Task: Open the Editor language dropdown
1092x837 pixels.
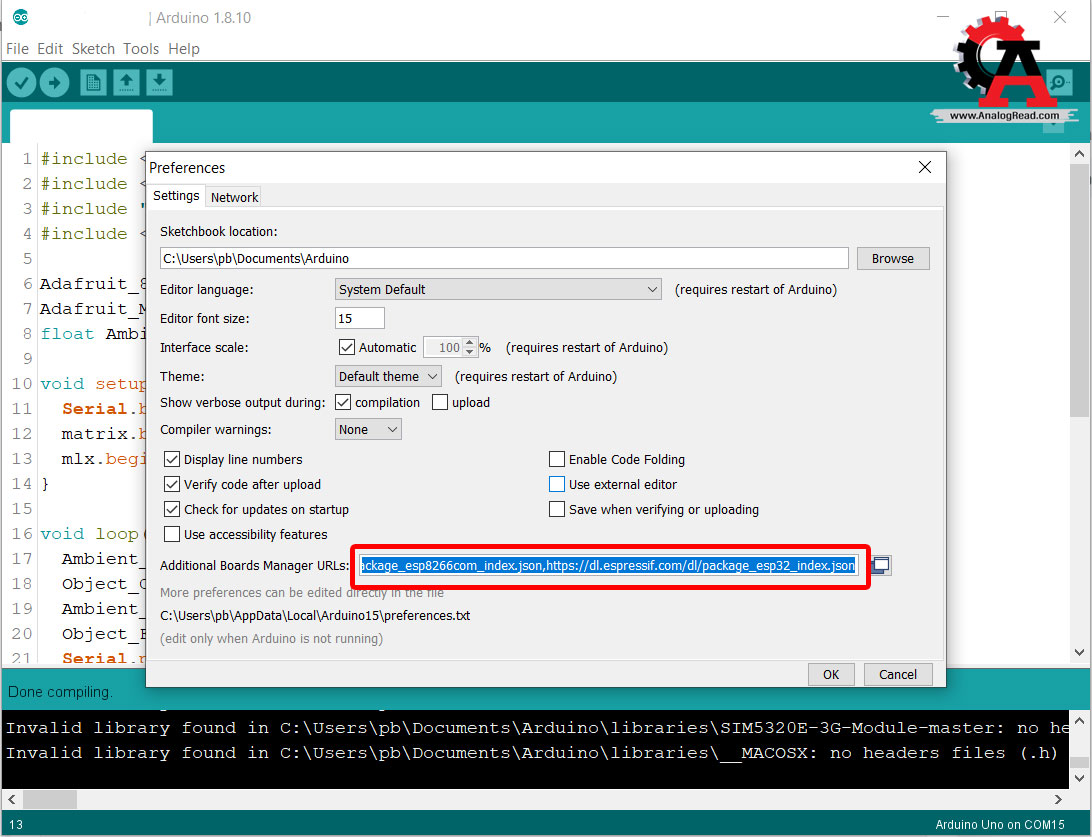Action: [x=498, y=290]
